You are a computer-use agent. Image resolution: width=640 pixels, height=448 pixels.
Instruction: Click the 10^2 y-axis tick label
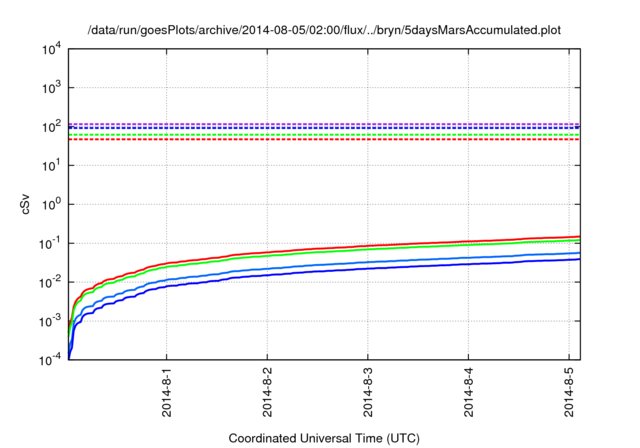click(x=51, y=126)
